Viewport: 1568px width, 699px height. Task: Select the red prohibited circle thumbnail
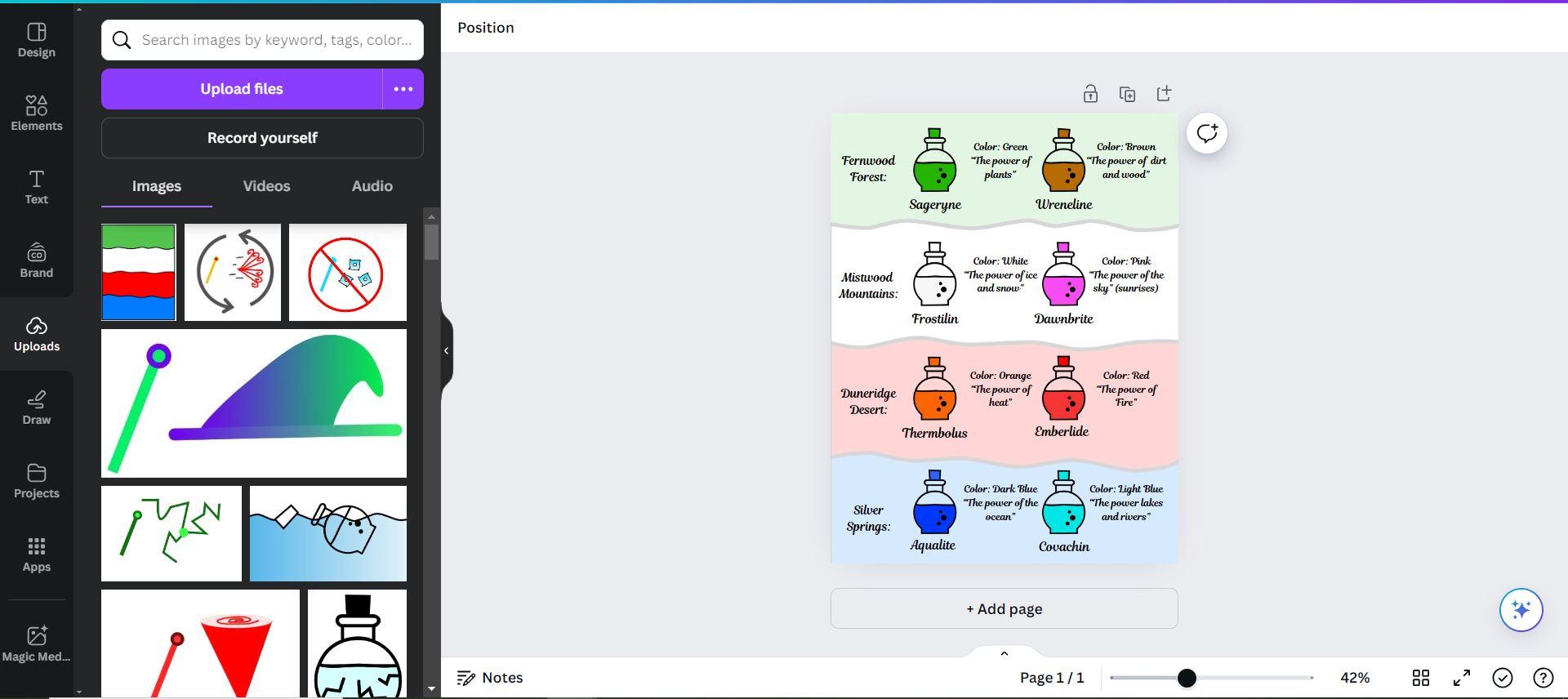point(348,272)
